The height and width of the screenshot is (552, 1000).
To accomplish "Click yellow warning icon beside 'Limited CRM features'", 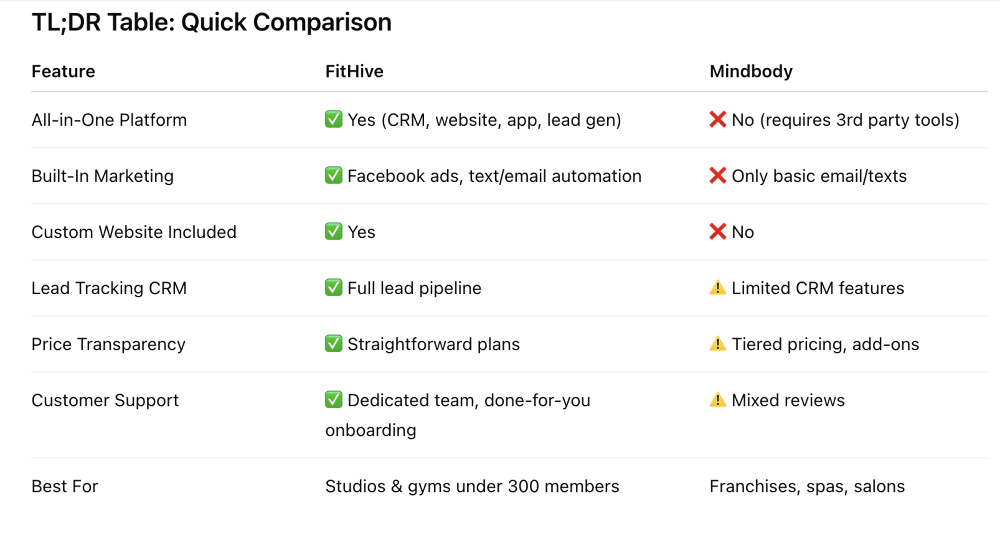I will 717,287.
